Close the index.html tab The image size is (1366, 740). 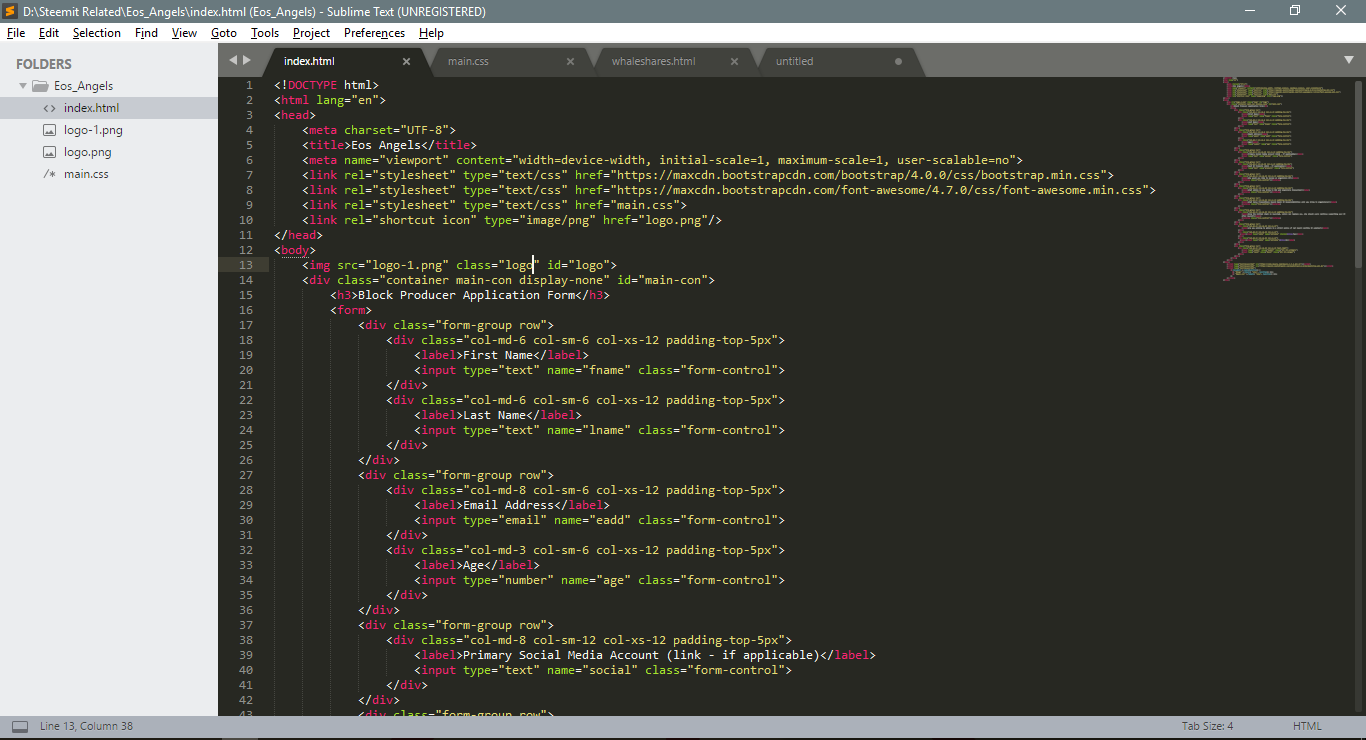406,61
